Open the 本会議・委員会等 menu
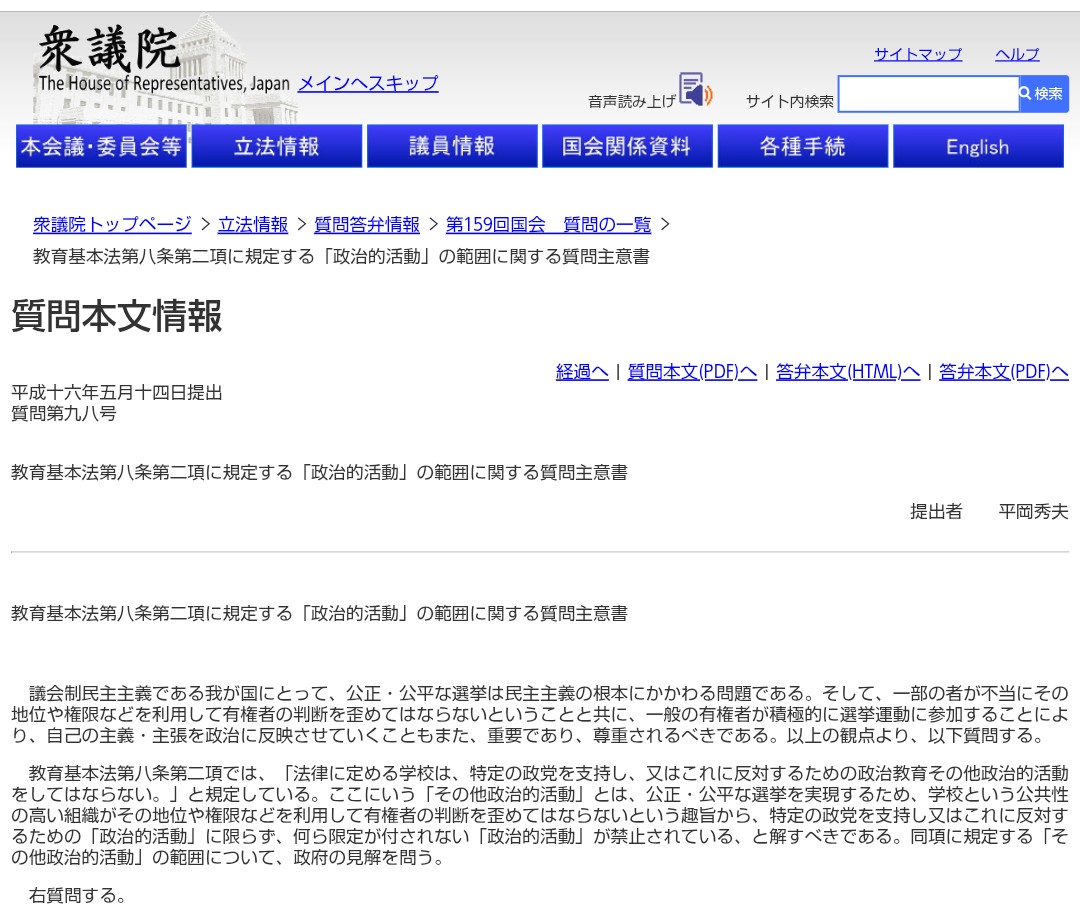The width and height of the screenshot is (1080, 919). tap(101, 146)
